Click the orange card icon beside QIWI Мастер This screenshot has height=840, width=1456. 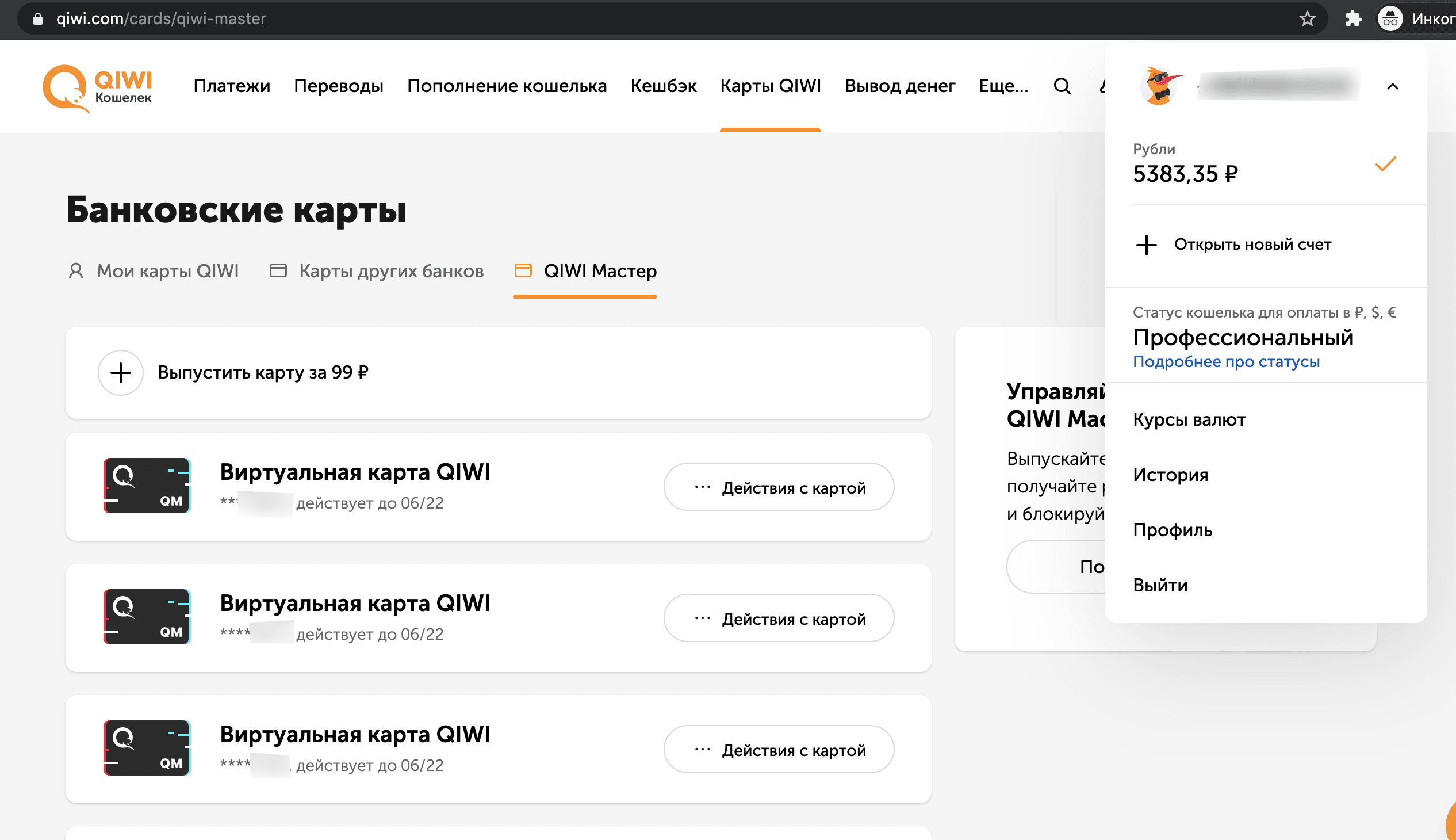[523, 270]
